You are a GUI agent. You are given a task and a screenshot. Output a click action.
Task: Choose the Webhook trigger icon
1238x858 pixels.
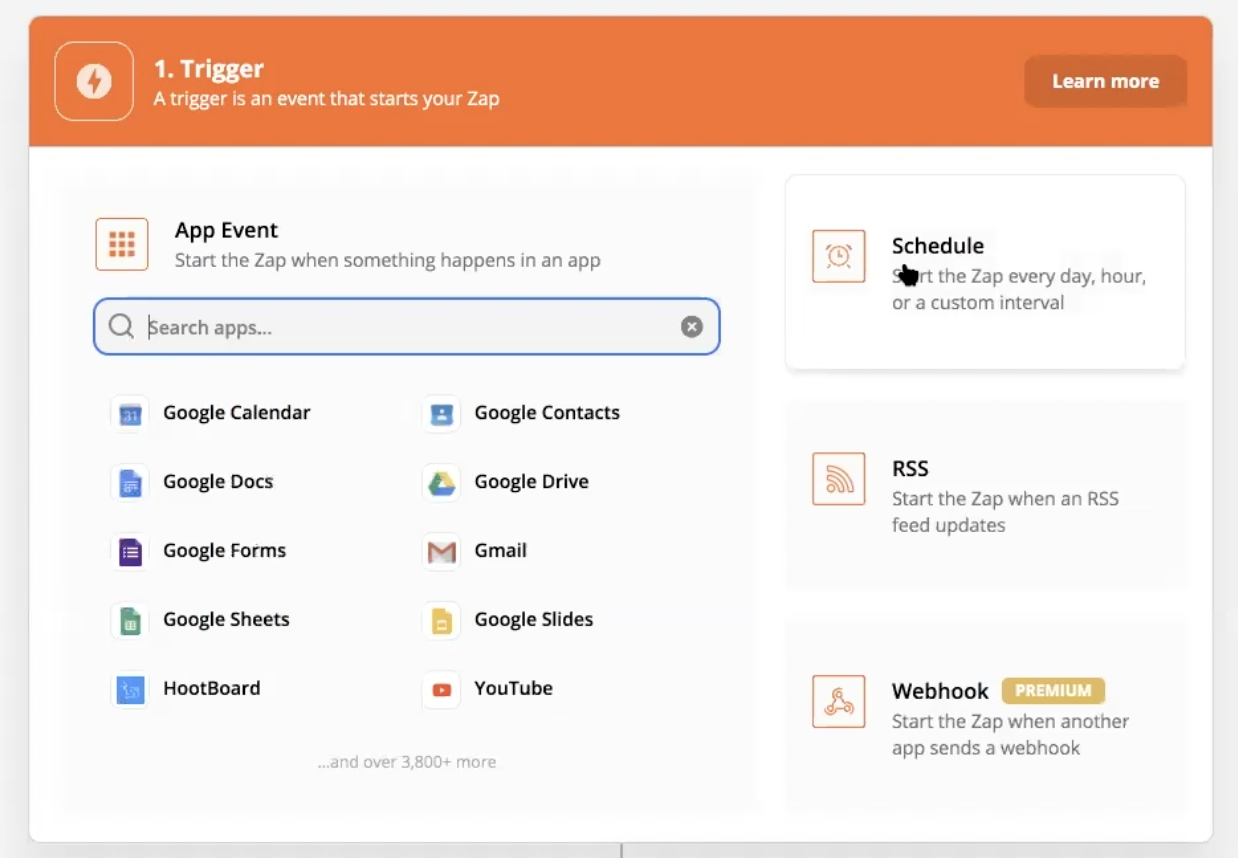click(x=838, y=702)
